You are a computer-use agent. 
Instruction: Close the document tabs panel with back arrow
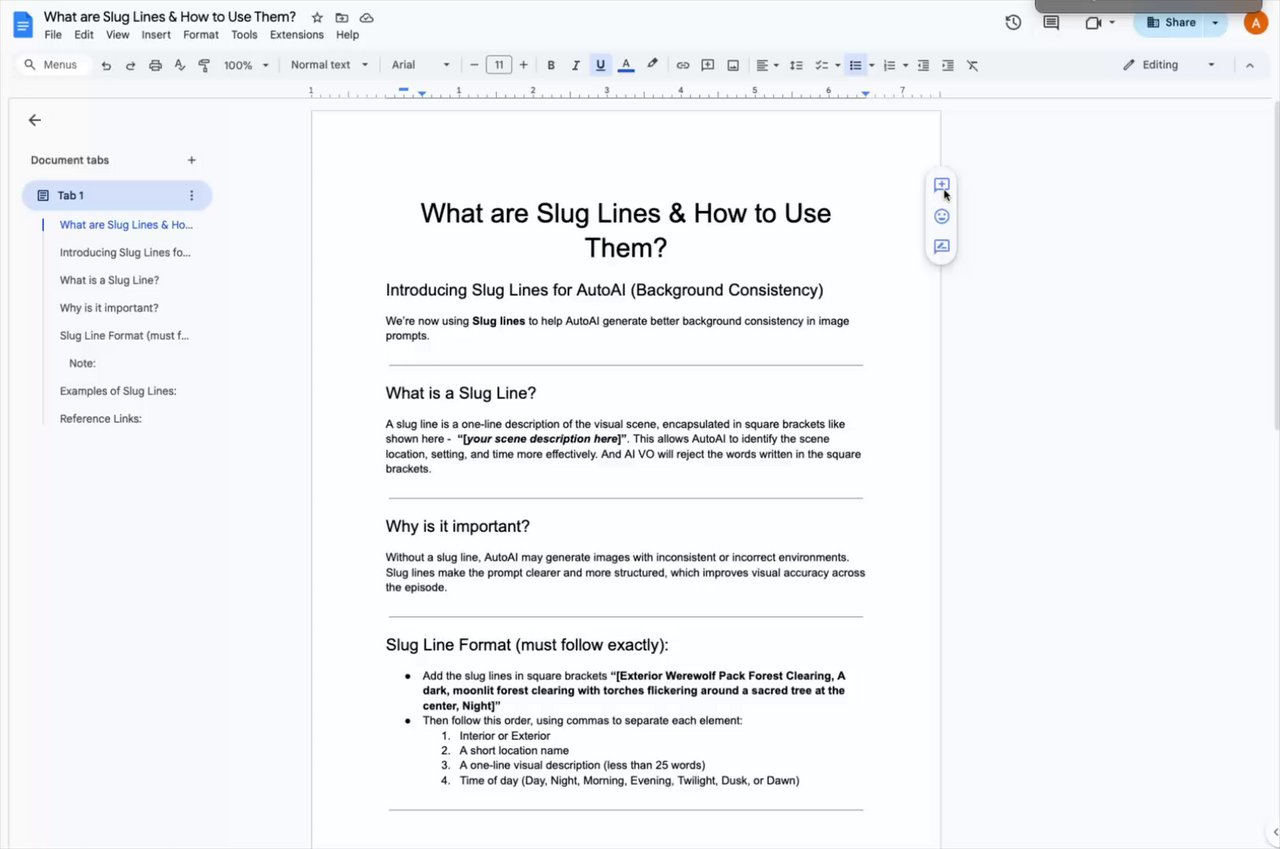(35, 120)
